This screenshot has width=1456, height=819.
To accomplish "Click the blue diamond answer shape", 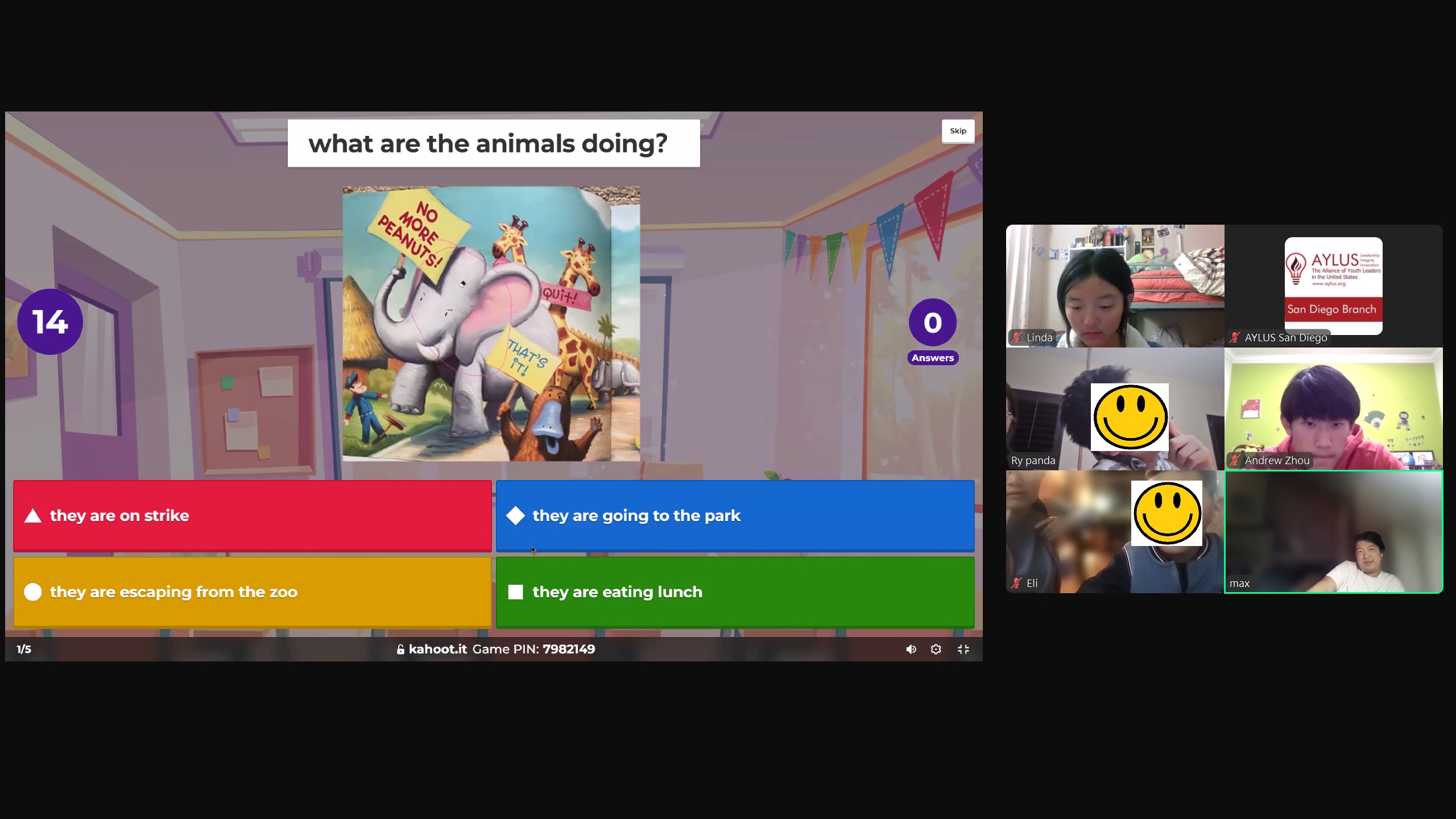I will 515,516.
